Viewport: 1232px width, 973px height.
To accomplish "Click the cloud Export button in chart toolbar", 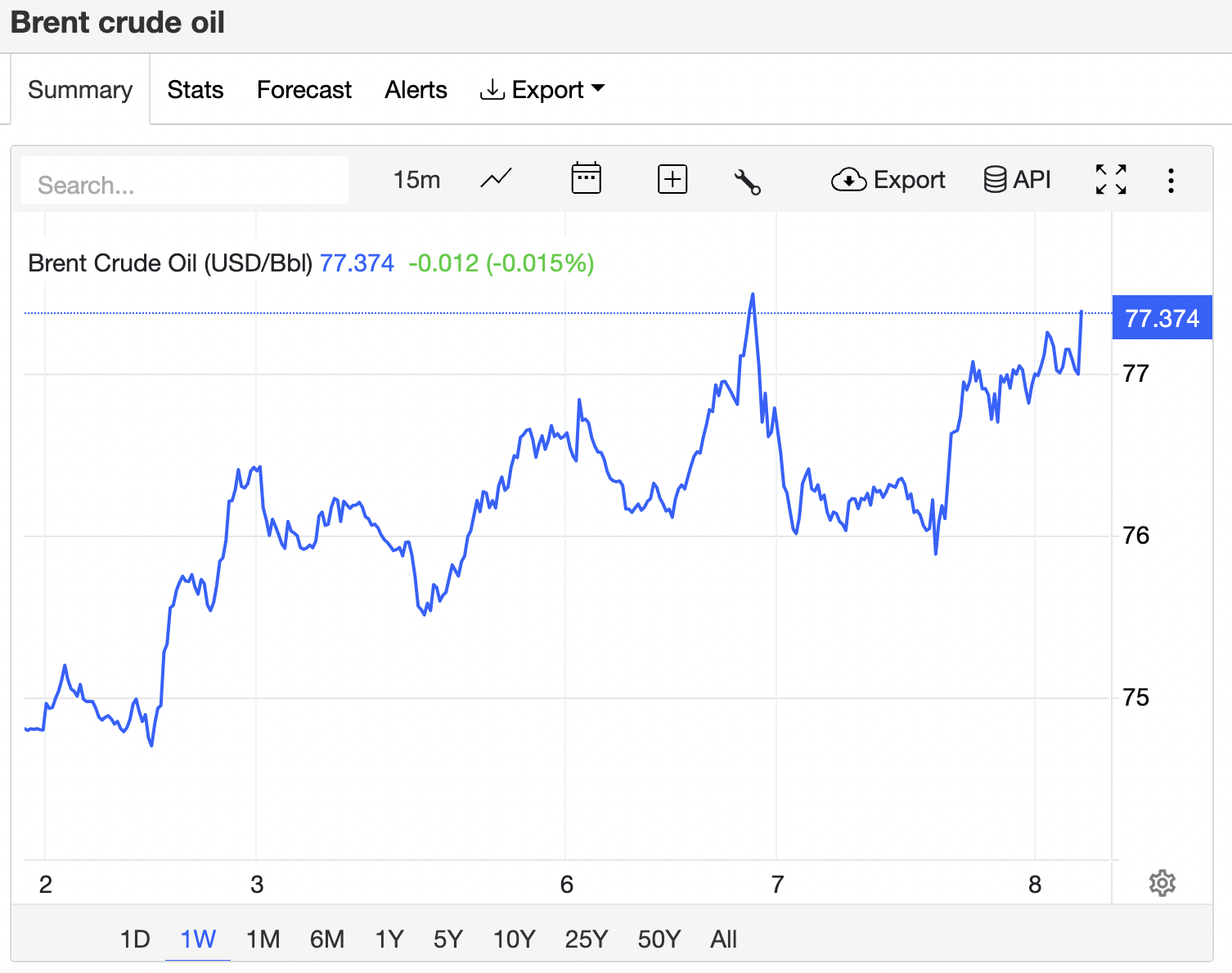I will (888, 179).
